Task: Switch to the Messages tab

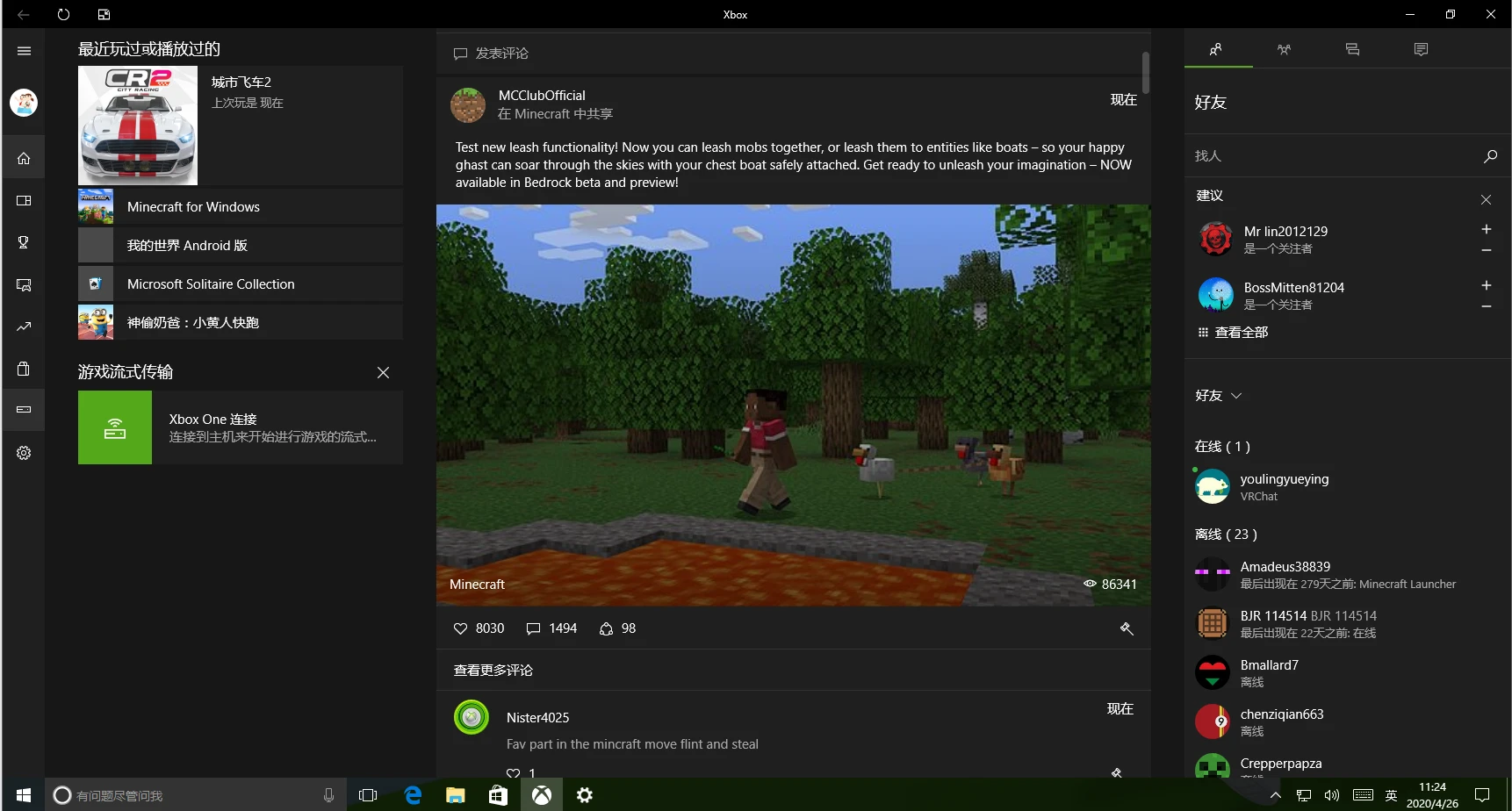Action: point(1352,49)
